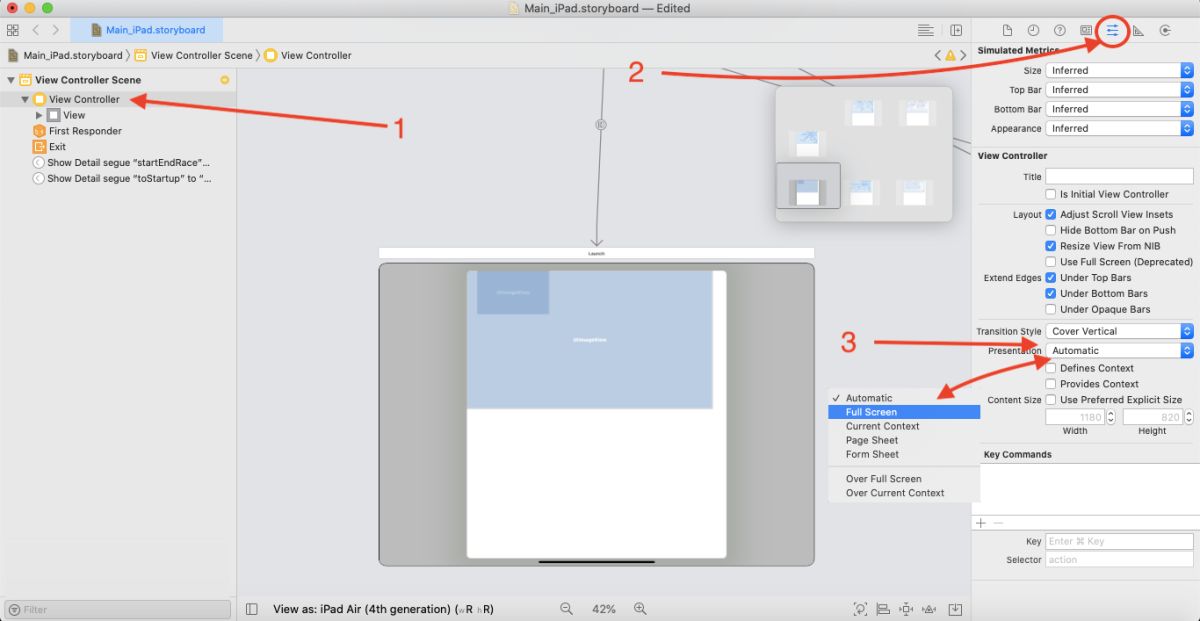
Task: Open the Presentation dropdown
Action: pos(1119,351)
